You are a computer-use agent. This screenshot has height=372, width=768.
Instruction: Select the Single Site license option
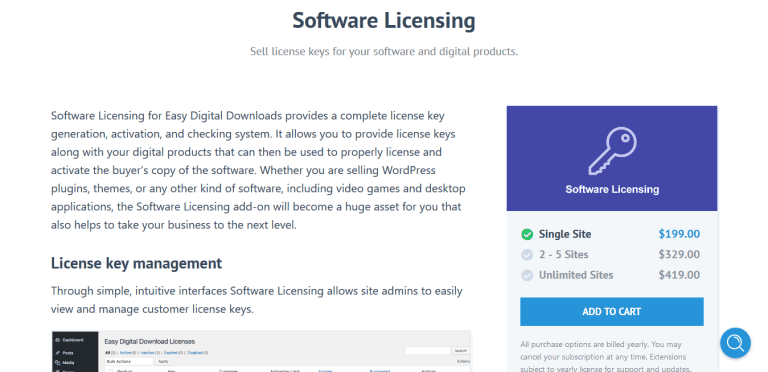pos(610,234)
